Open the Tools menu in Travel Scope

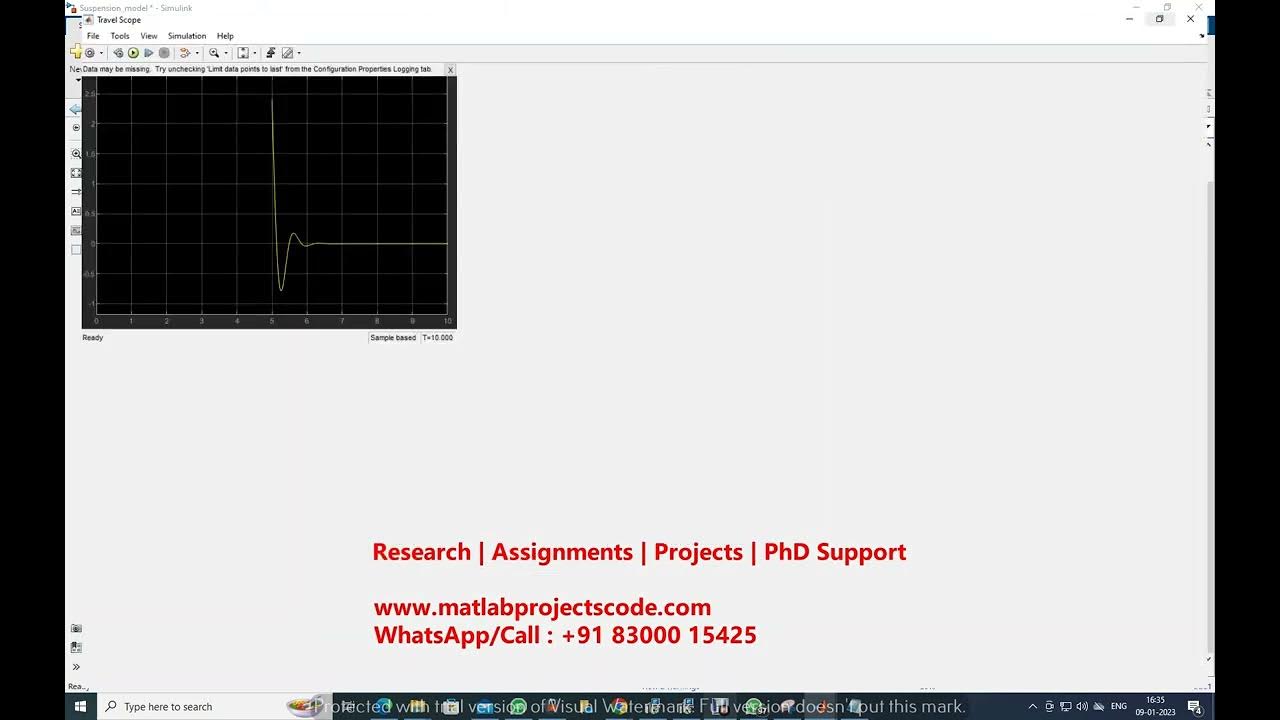[x=120, y=36]
